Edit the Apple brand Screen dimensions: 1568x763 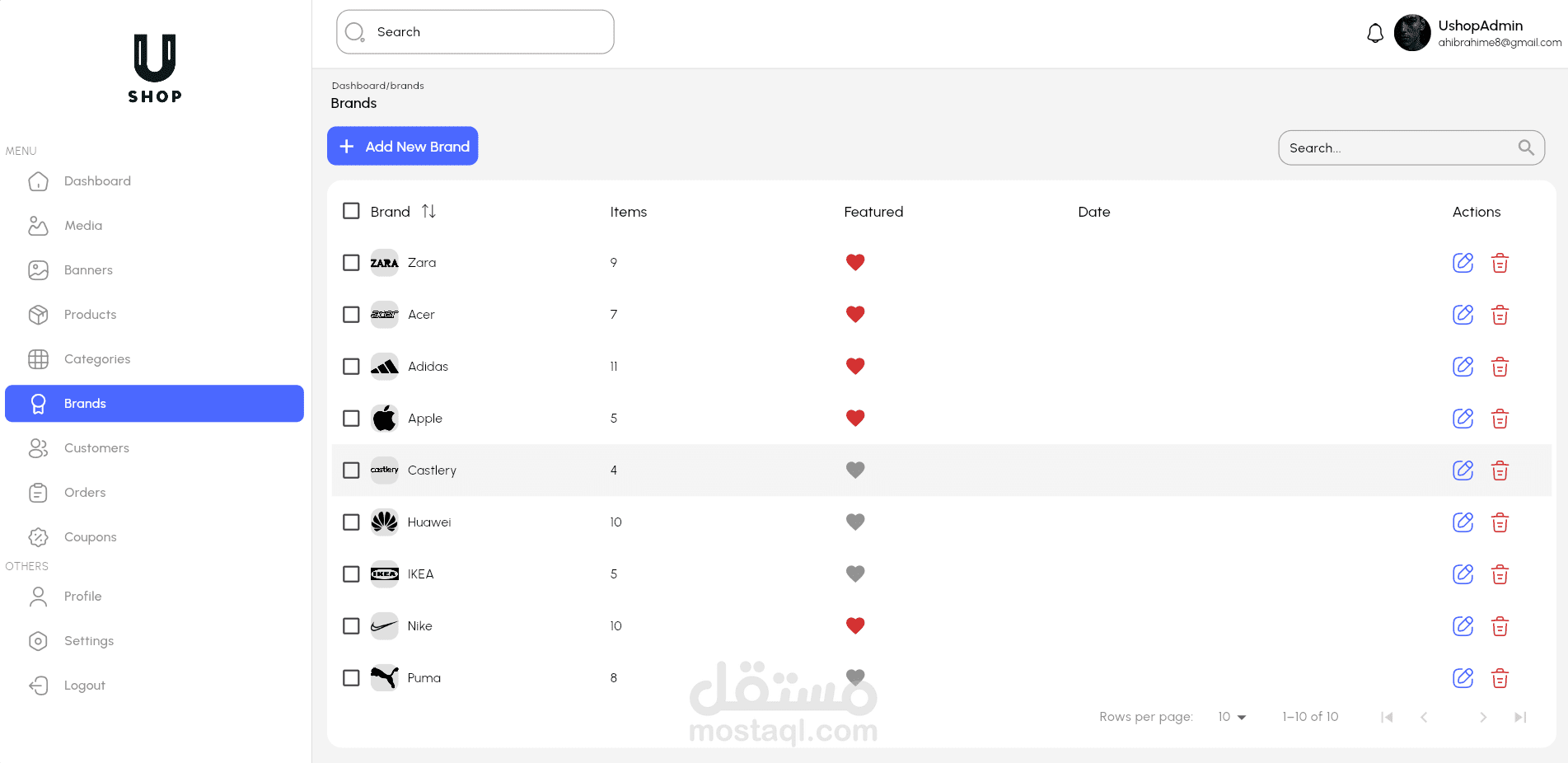click(1463, 419)
